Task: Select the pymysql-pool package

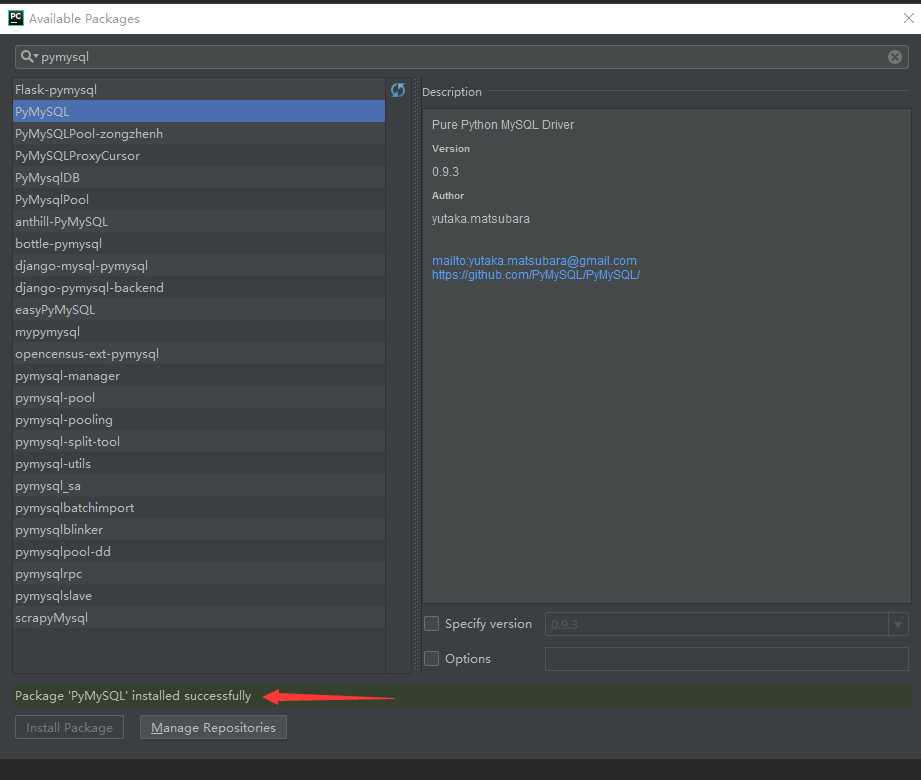Action: pos(199,398)
